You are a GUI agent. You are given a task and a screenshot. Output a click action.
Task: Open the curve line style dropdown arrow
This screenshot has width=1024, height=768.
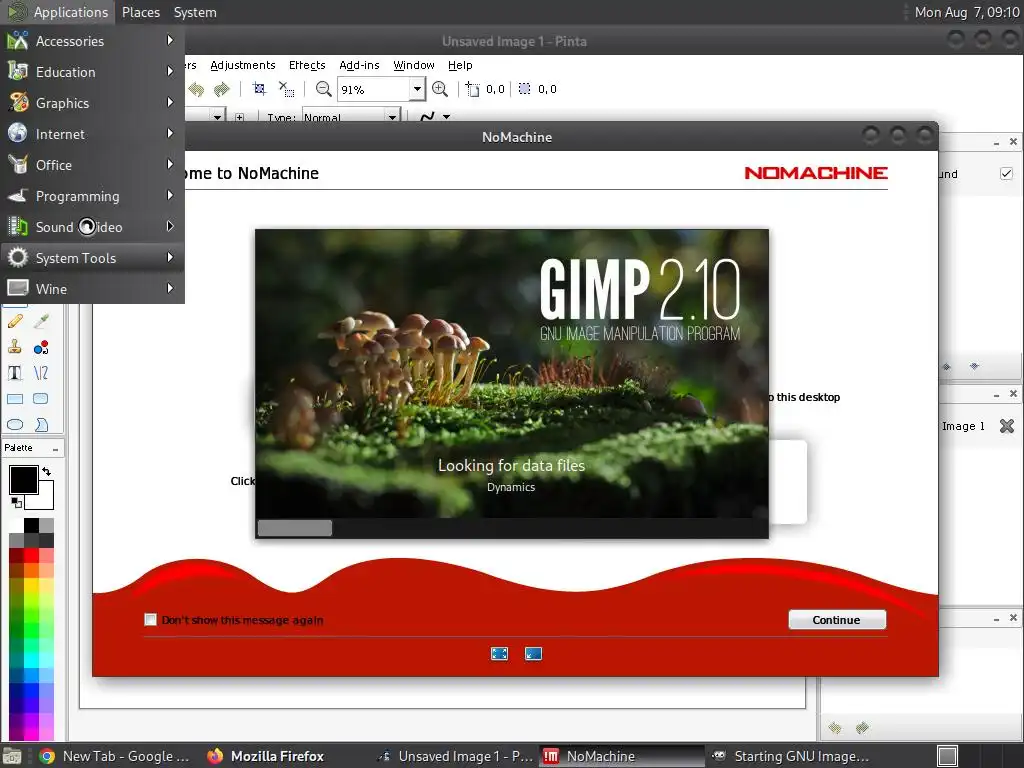click(447, 117)
